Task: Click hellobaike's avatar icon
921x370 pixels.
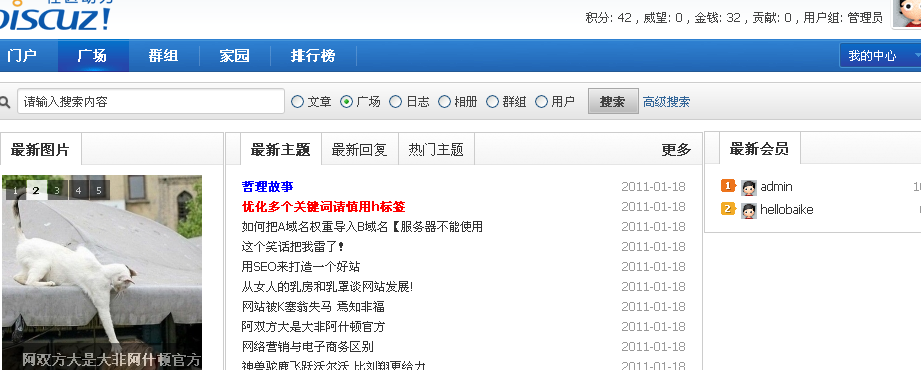Action: 749,210
